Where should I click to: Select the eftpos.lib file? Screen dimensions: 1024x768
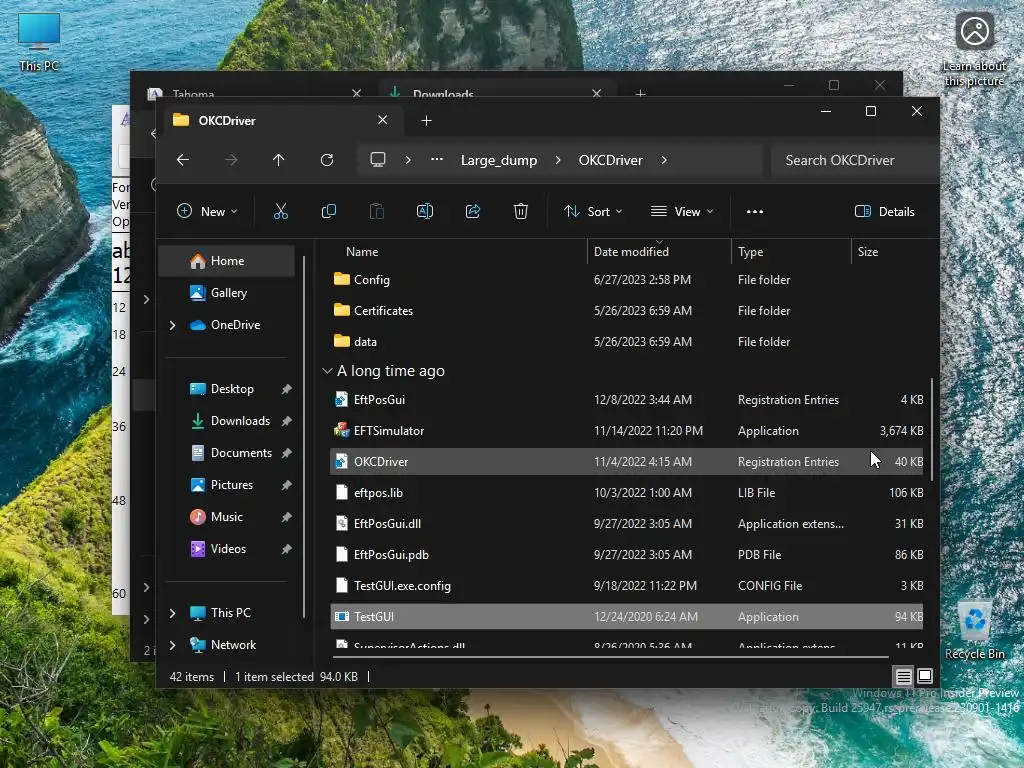coord(627,492)
